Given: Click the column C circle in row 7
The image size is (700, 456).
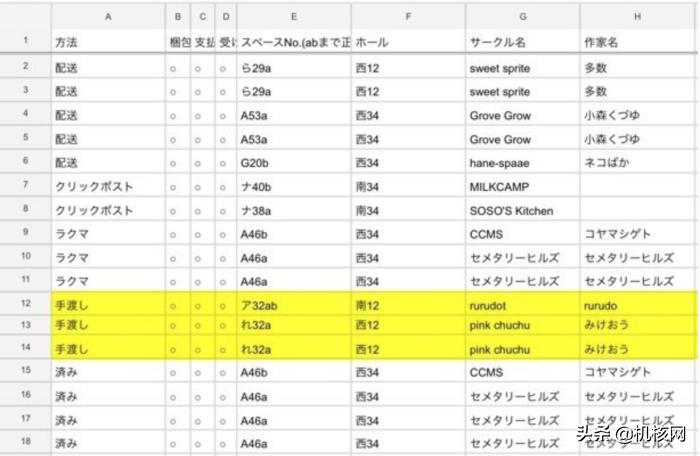Looking at the screenshot, I should tap(198, 188).
